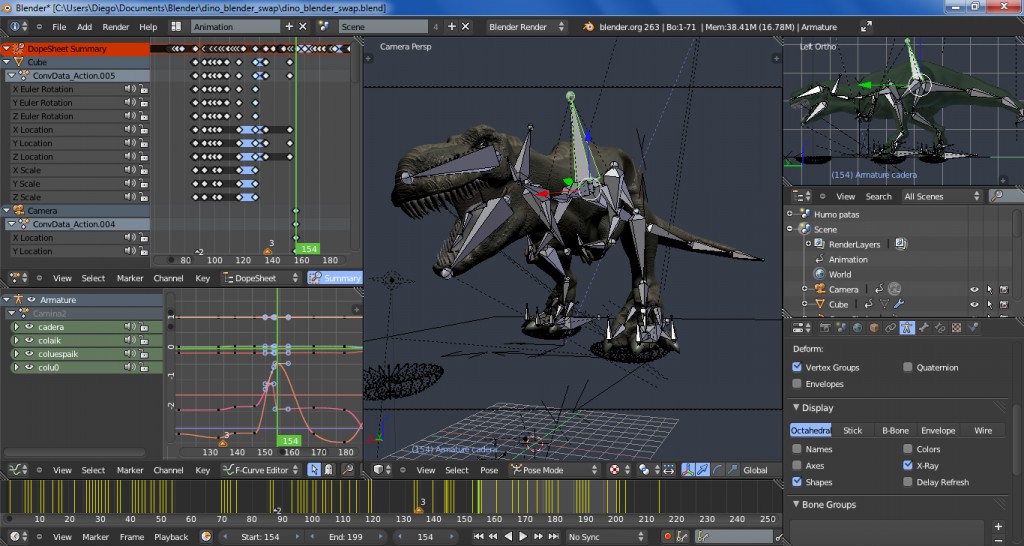Toggle Camera visibility eye in the outliner
1024x546 pixels.
[974, 289]
